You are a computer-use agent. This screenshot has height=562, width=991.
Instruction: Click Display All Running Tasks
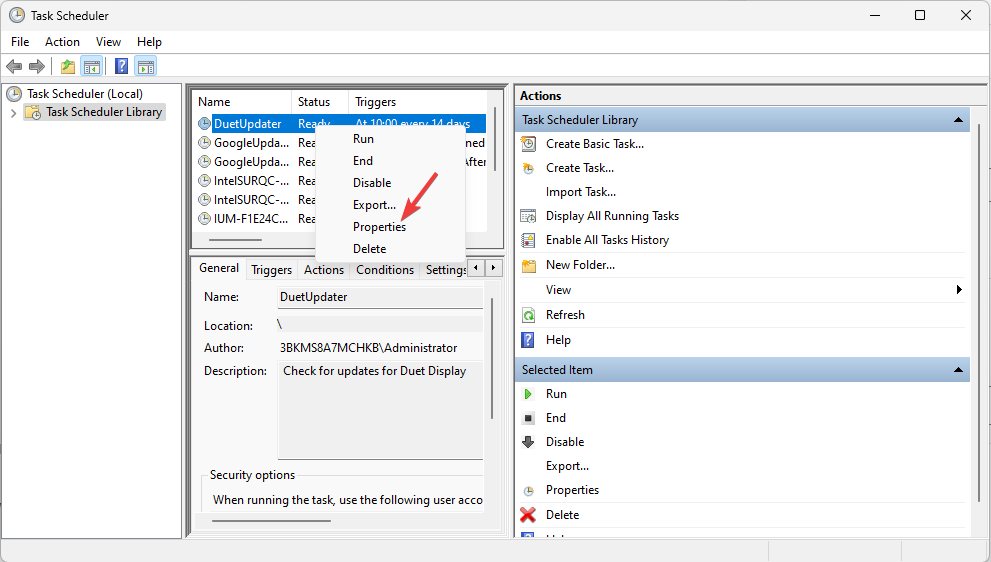[612, 216]
